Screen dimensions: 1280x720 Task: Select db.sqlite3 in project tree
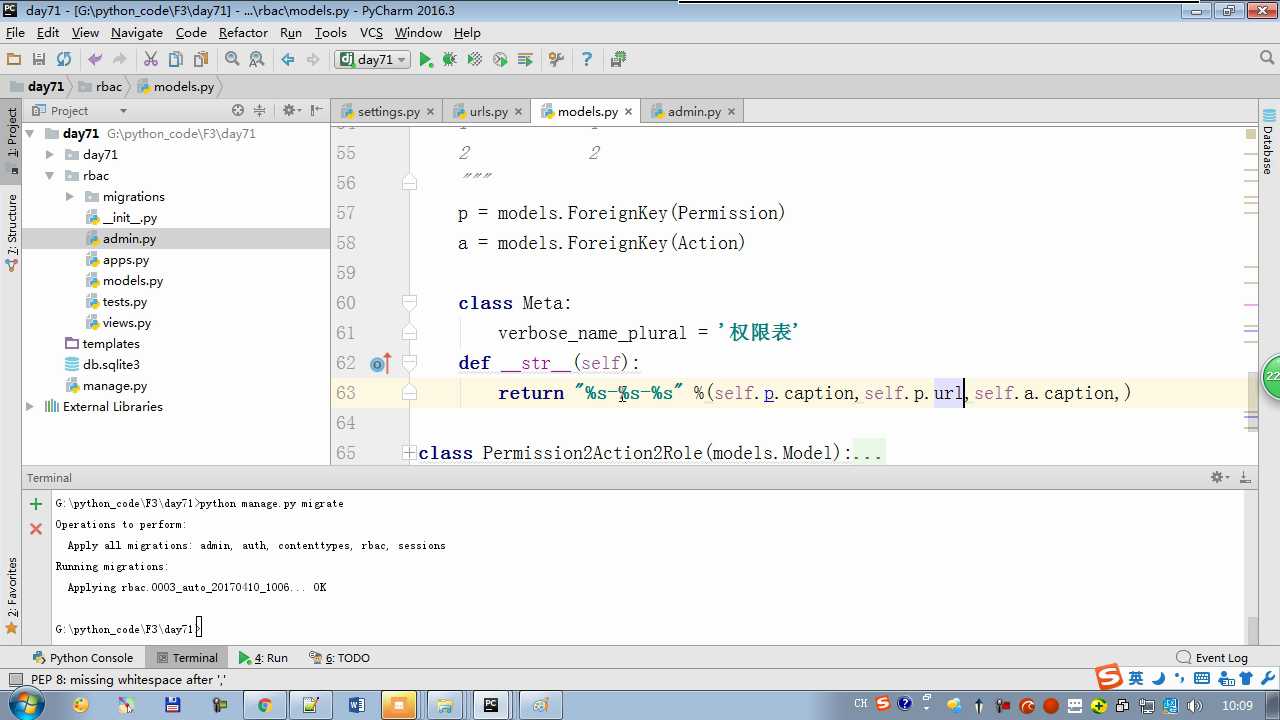click(111, 365)
